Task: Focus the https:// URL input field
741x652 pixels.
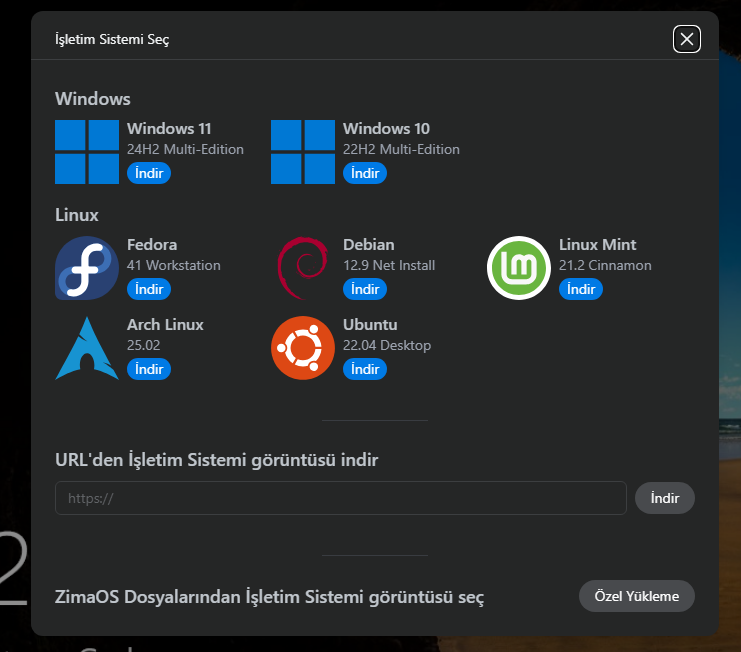Action: 341,498
